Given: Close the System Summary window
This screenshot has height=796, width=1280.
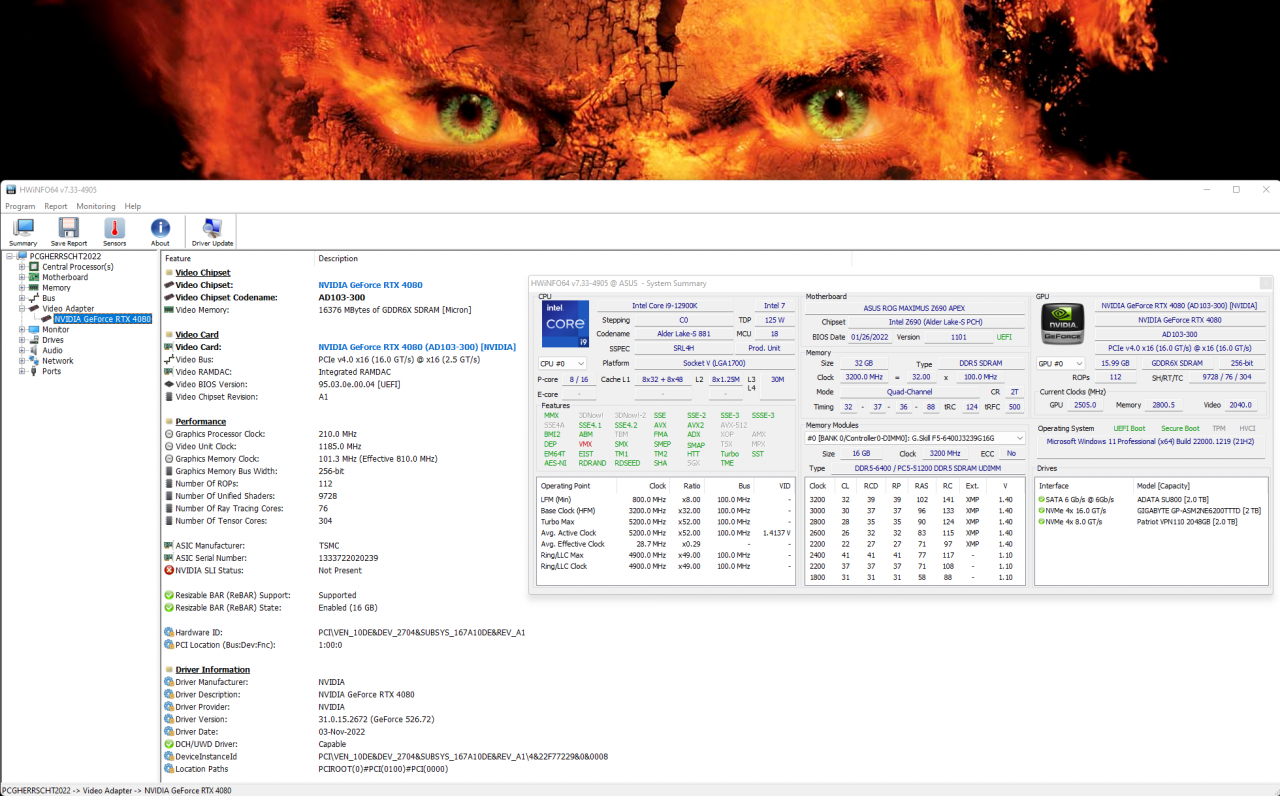Looking at the screenshot, I should (x=1266, y=283).
